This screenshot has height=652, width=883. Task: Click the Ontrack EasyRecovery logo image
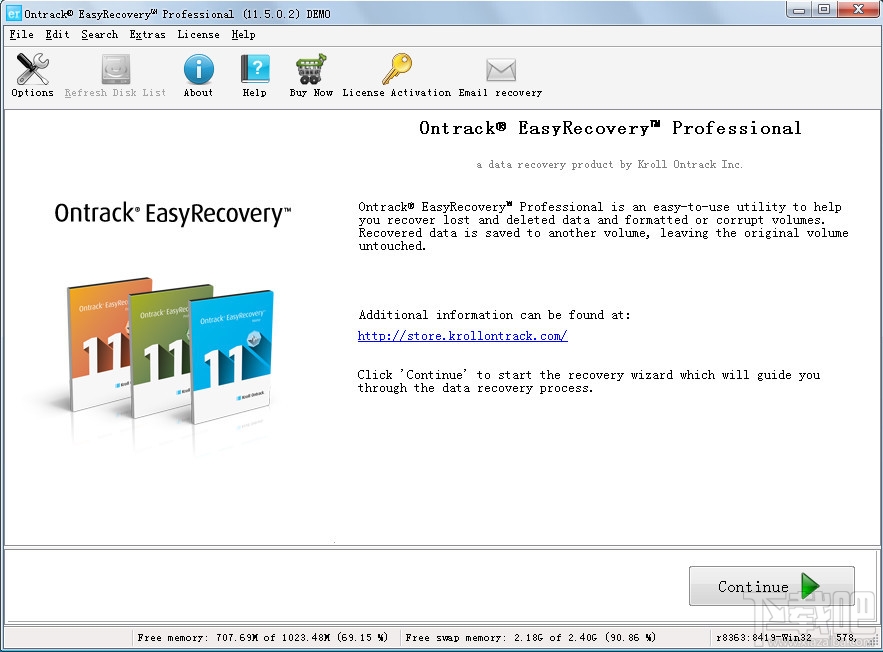[x=173, y=214]
